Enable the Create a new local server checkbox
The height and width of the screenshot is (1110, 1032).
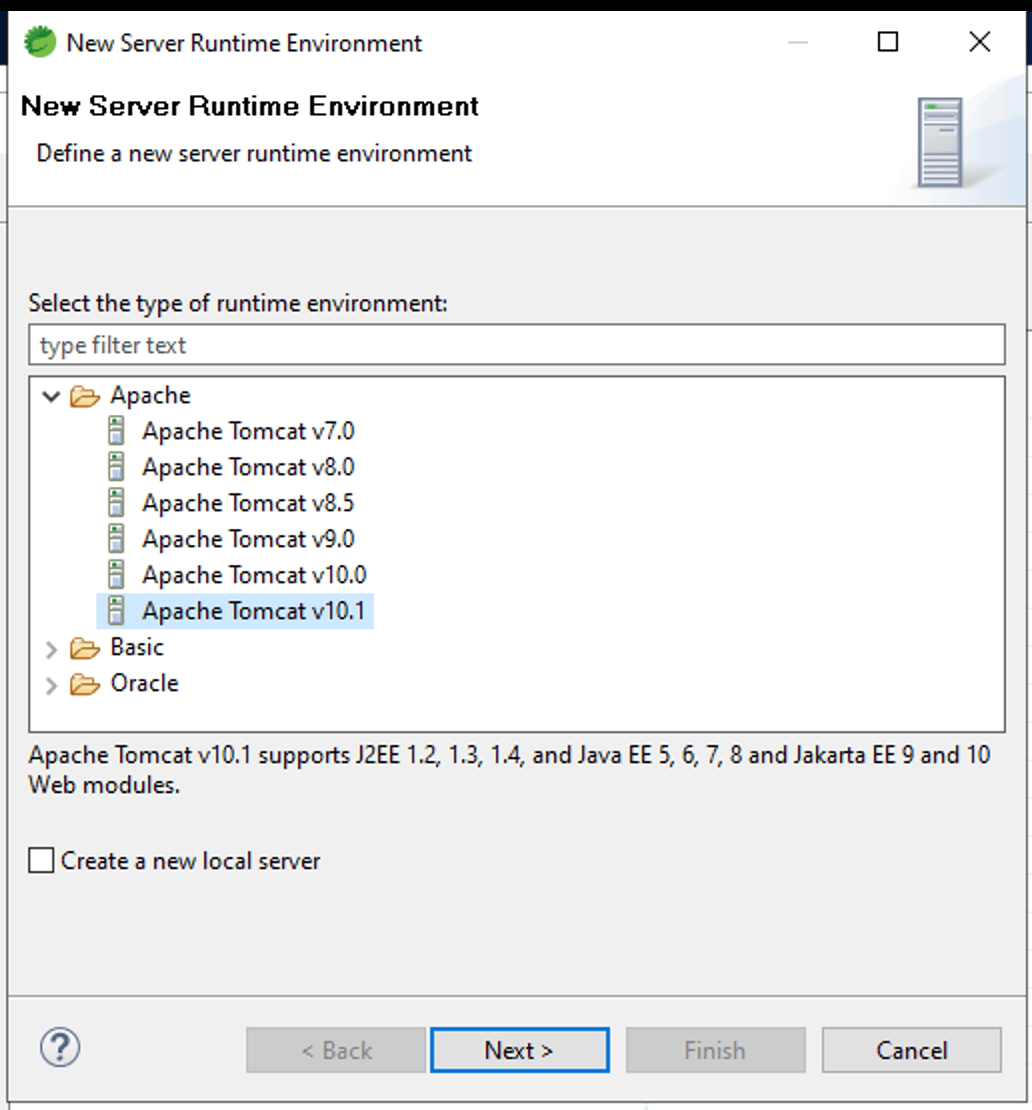[x=41, y=860]
